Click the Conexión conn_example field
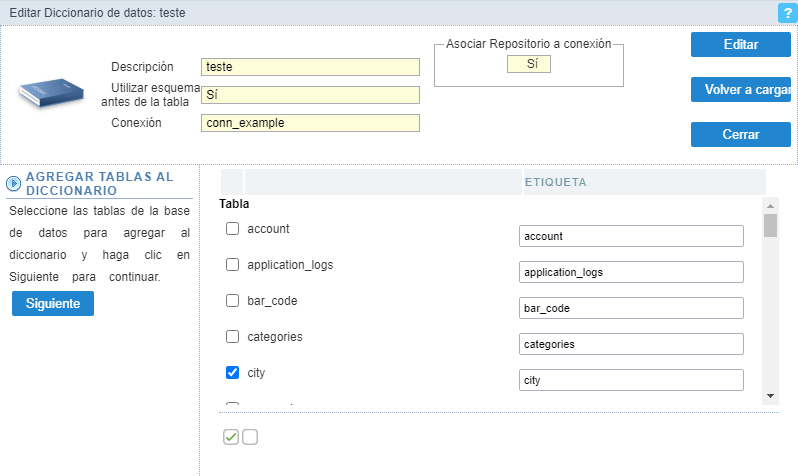Viewport: 798px width, 476px height. pos(310,123)
